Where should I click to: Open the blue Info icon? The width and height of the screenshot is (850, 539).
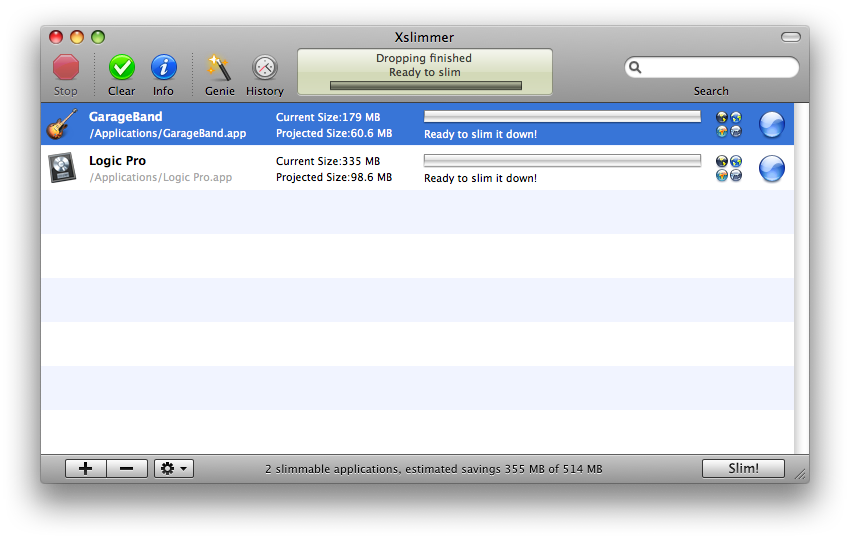pos(163,68)
